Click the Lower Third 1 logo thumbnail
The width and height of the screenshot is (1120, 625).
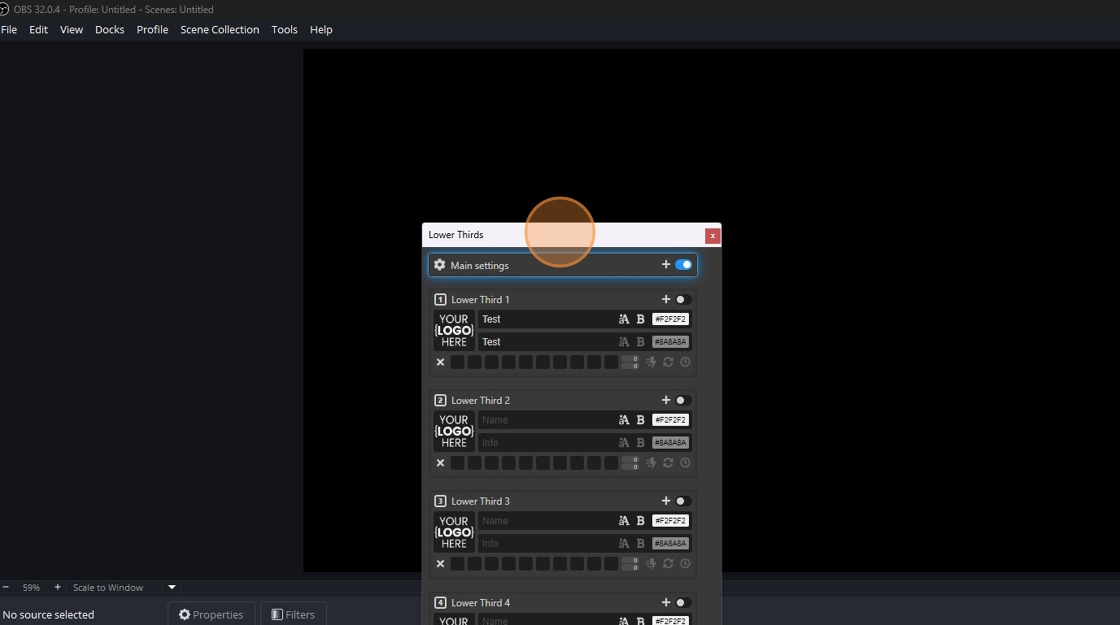[454, 330]
